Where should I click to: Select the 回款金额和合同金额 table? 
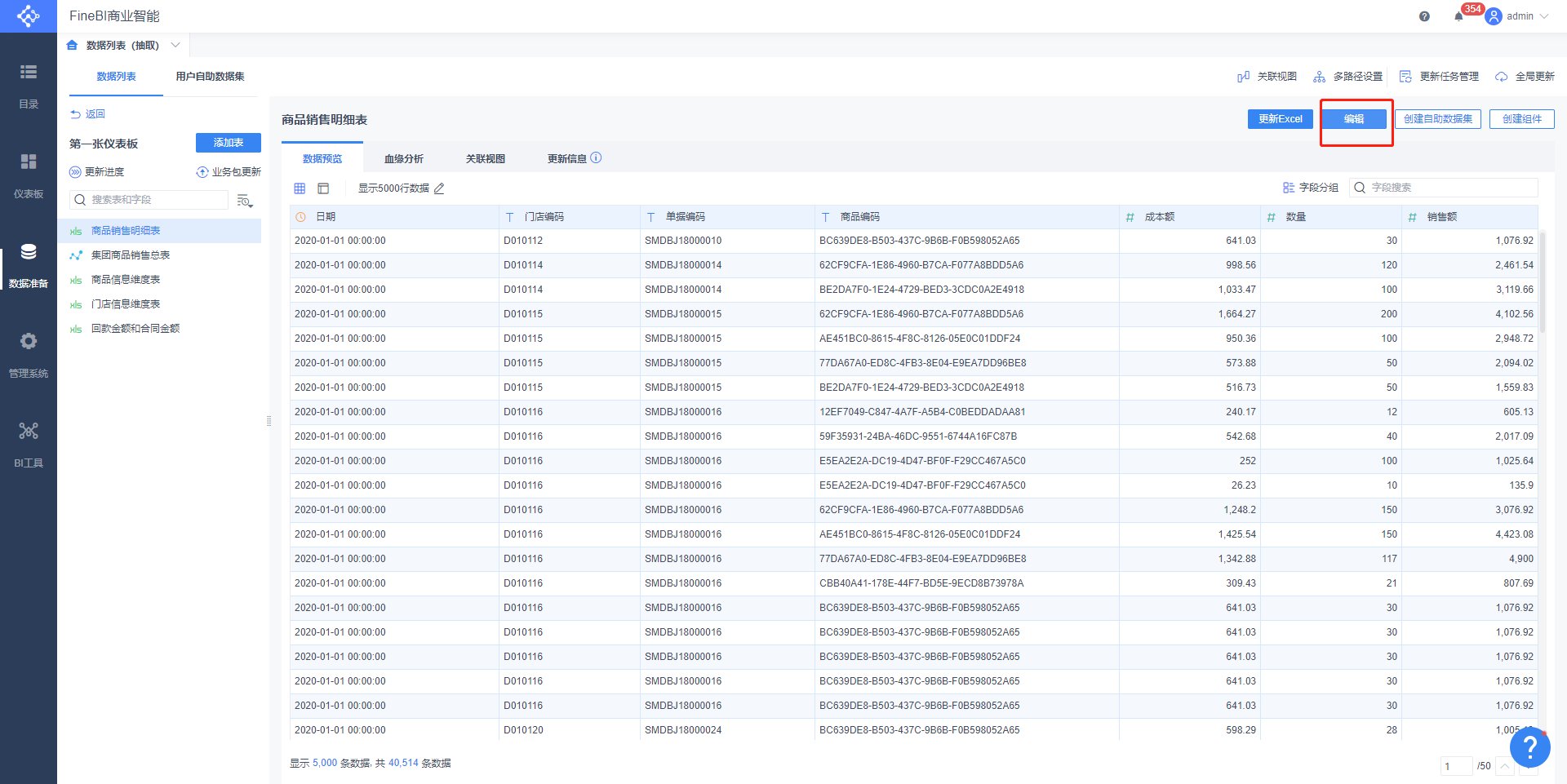pyautogui.click(x=159, y=329)
